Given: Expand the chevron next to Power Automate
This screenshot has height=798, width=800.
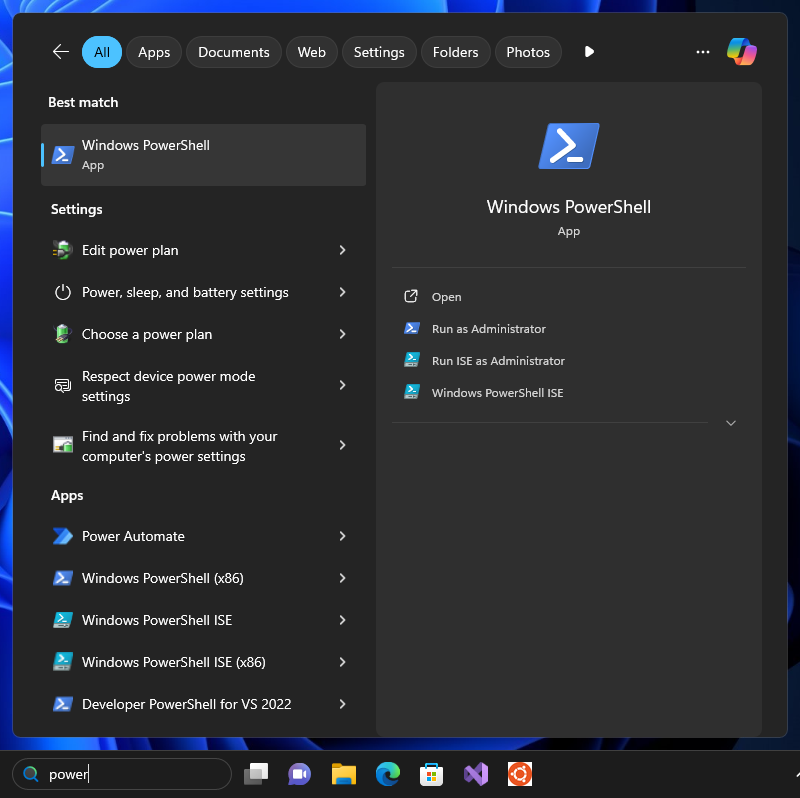Looking at the screenshot, I should 343,536.
